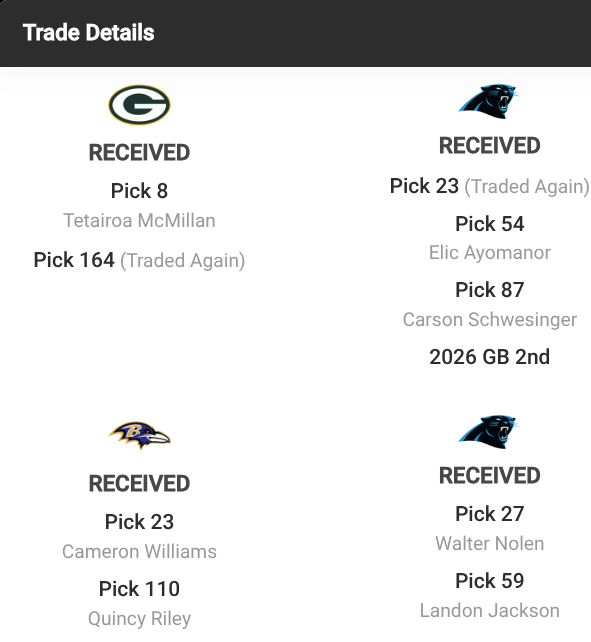Click the lower Carolina Panthers logo

(x=489, y=432)
